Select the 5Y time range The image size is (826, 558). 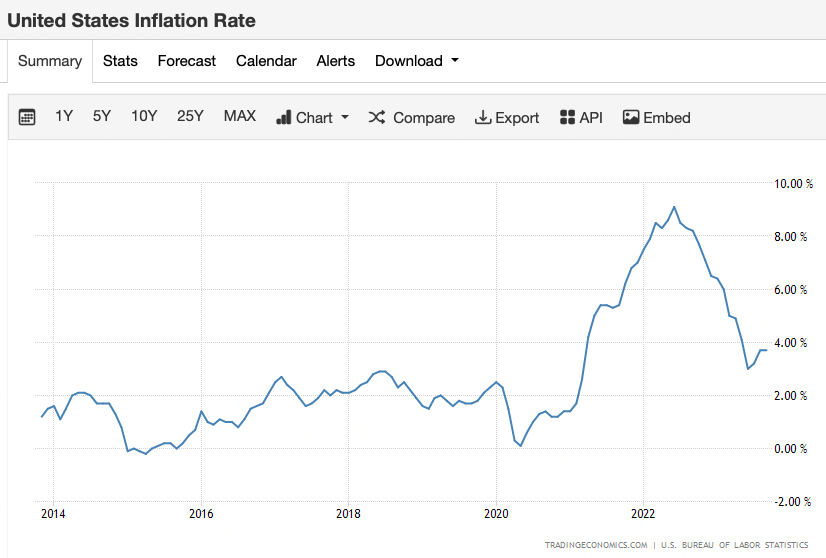point(102,116)
